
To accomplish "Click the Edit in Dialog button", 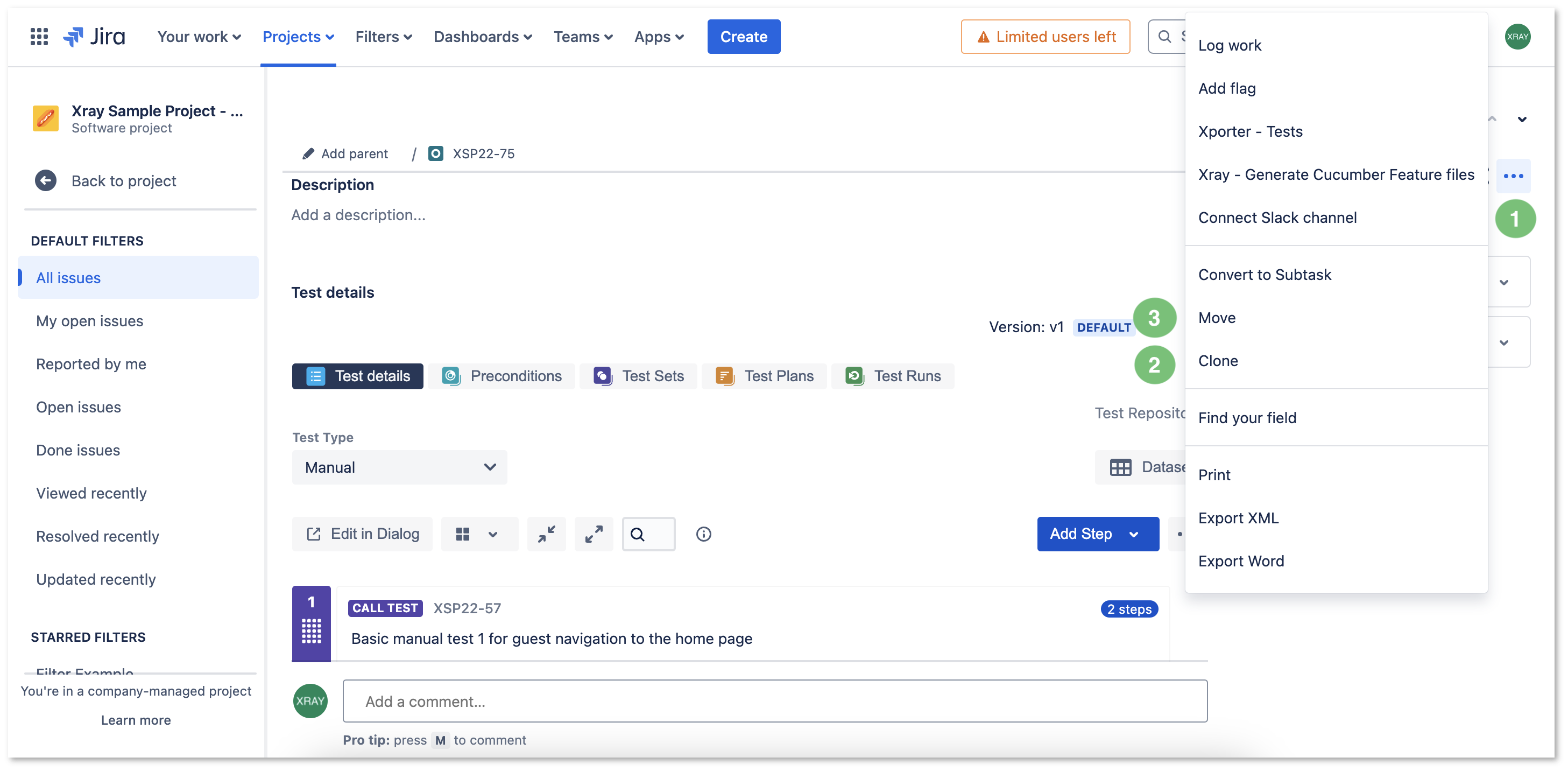I will click(x=362, y=534).
